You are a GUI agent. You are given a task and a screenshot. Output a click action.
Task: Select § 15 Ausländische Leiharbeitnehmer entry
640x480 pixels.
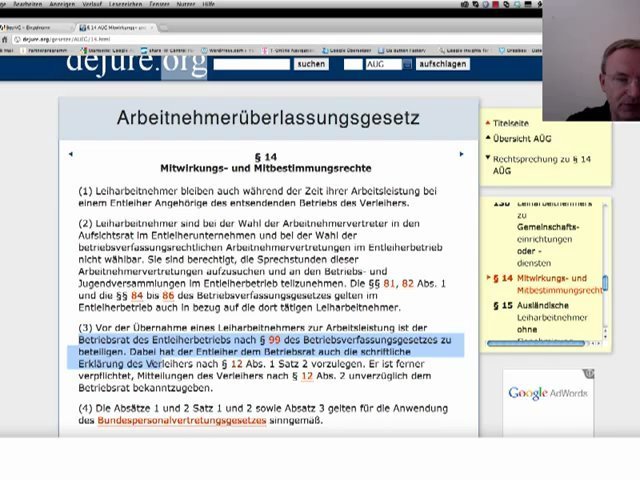(x=541, y=317)
